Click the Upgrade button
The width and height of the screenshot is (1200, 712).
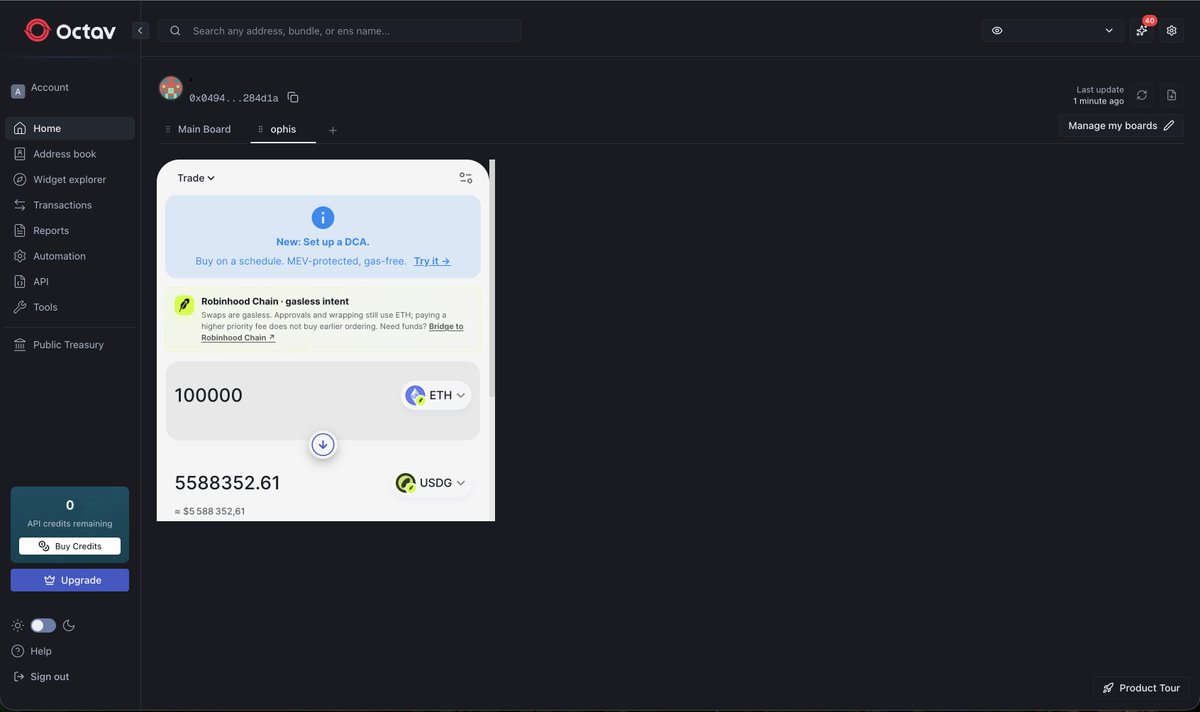point(70,580)
